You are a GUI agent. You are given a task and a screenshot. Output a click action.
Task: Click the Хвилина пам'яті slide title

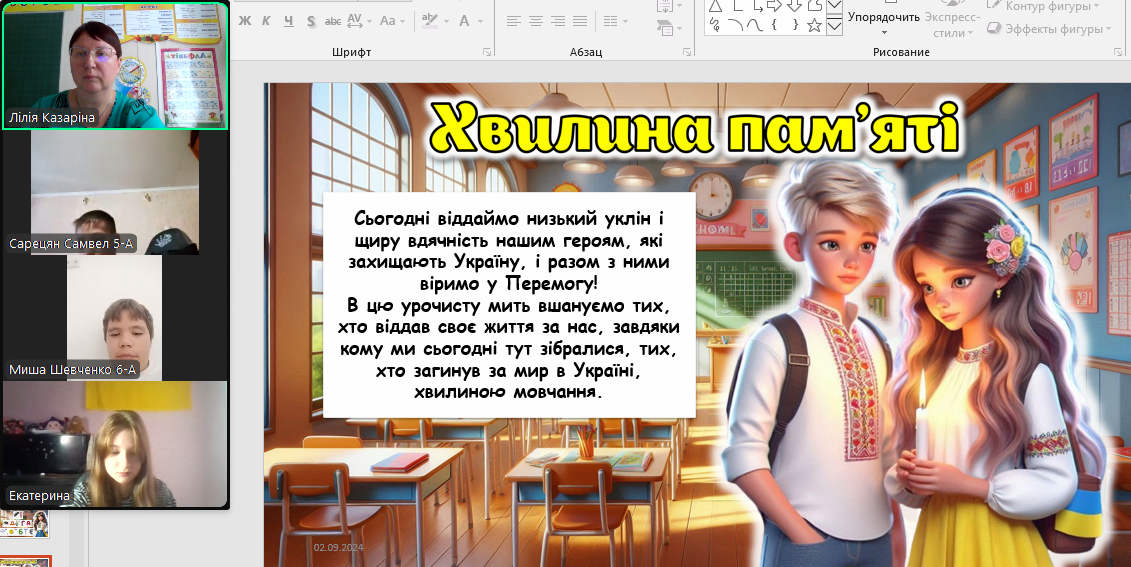696,130
